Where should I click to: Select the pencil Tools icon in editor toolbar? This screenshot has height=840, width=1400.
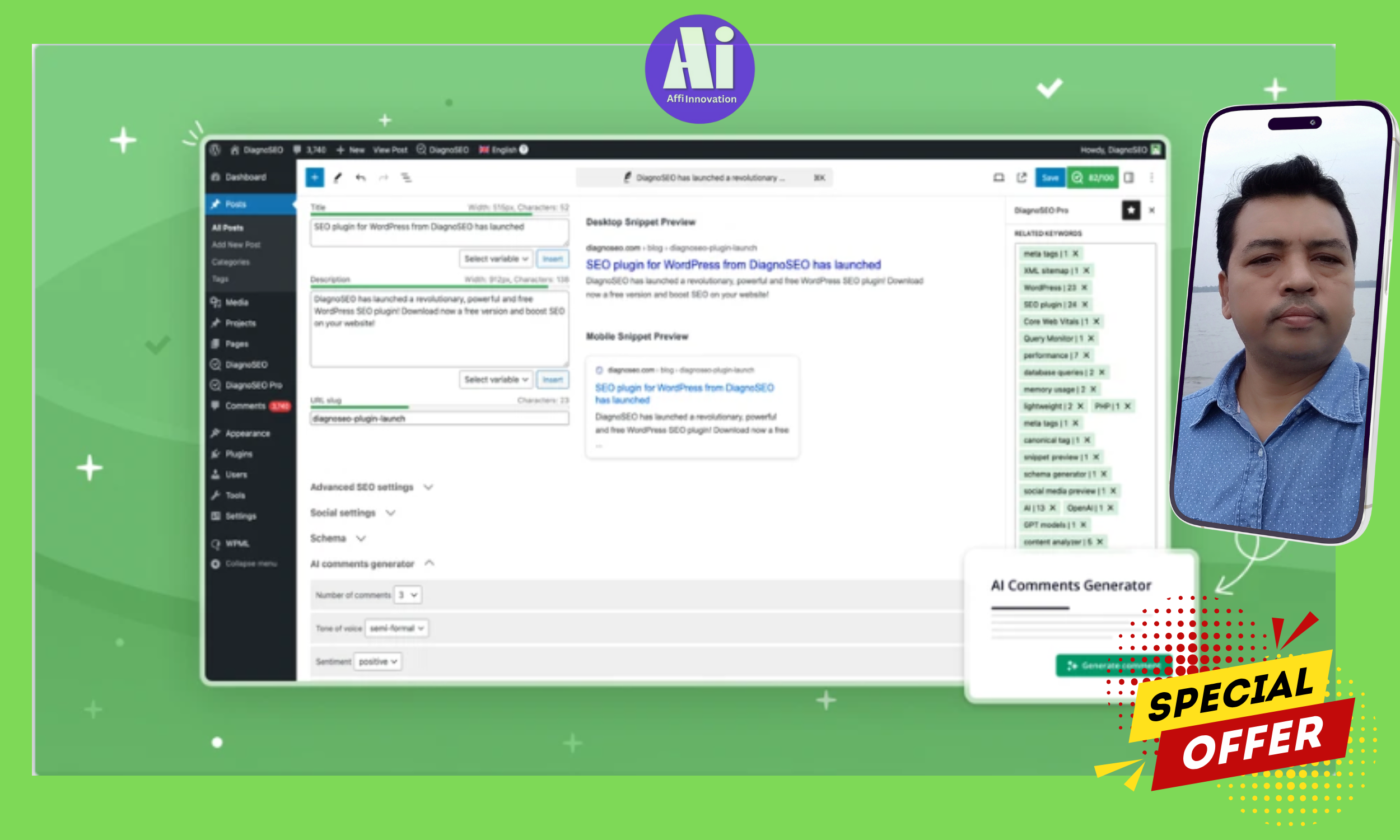click(338, 178)
